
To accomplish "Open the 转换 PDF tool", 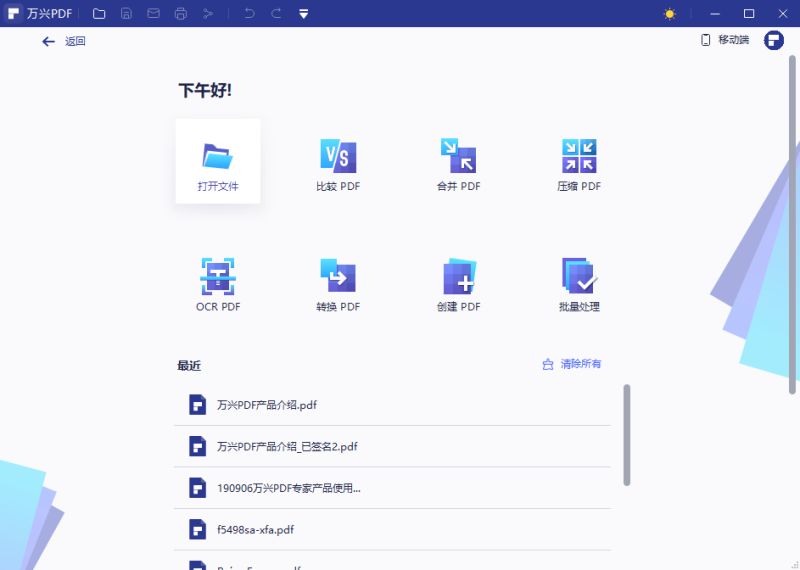I will pos(338,286).
